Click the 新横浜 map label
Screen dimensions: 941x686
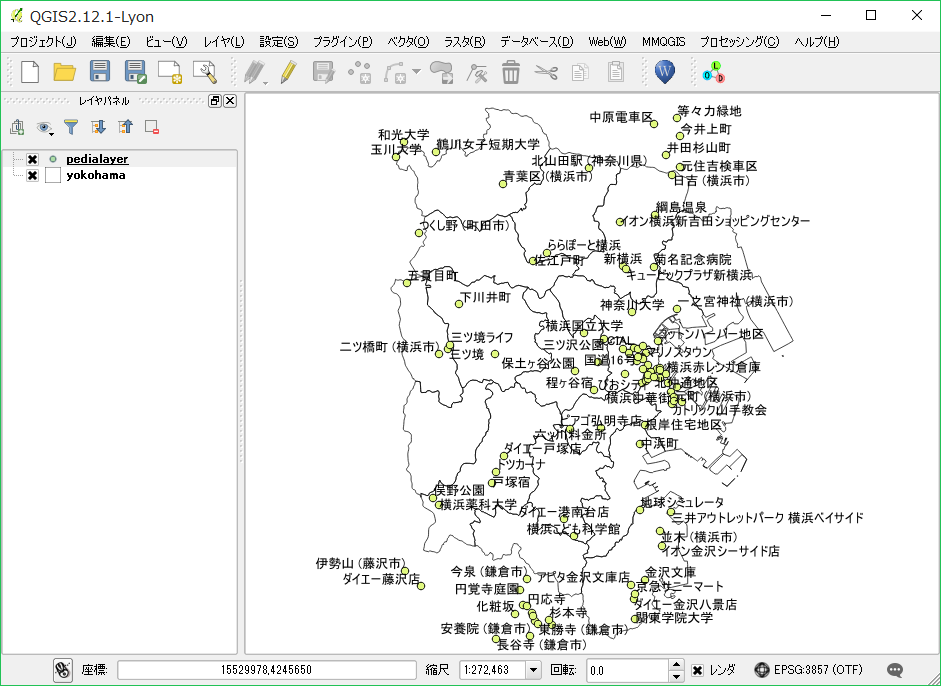[623, 259]
